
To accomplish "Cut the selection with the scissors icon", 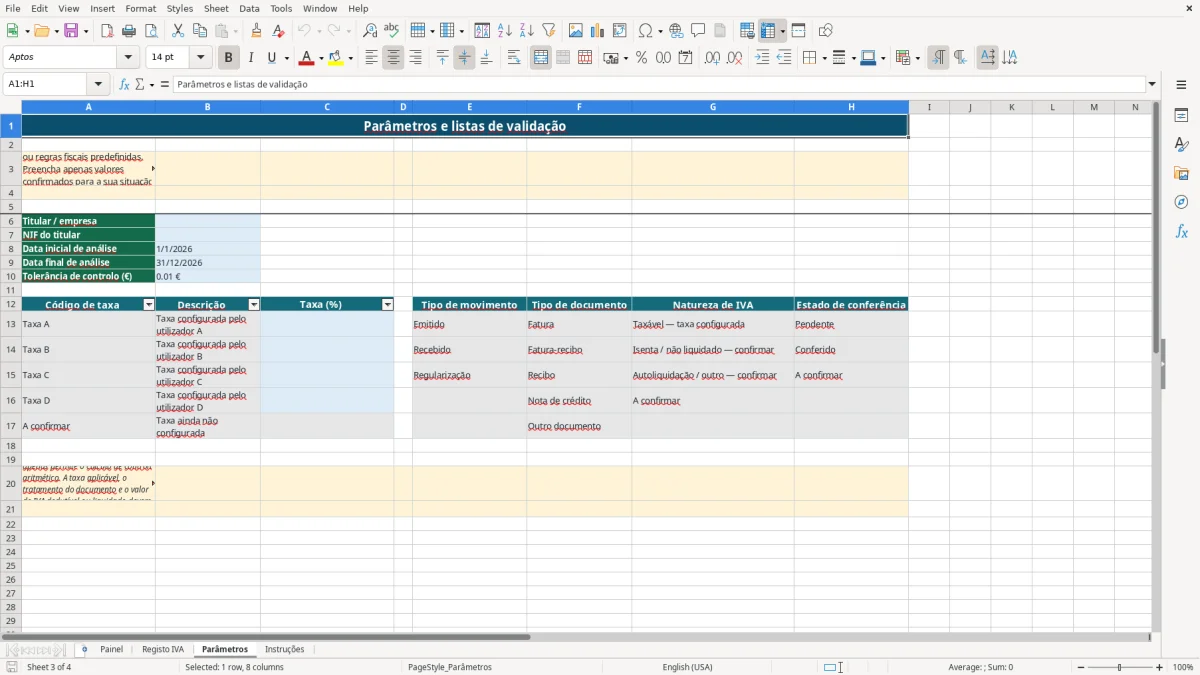I will coord(178,31).
